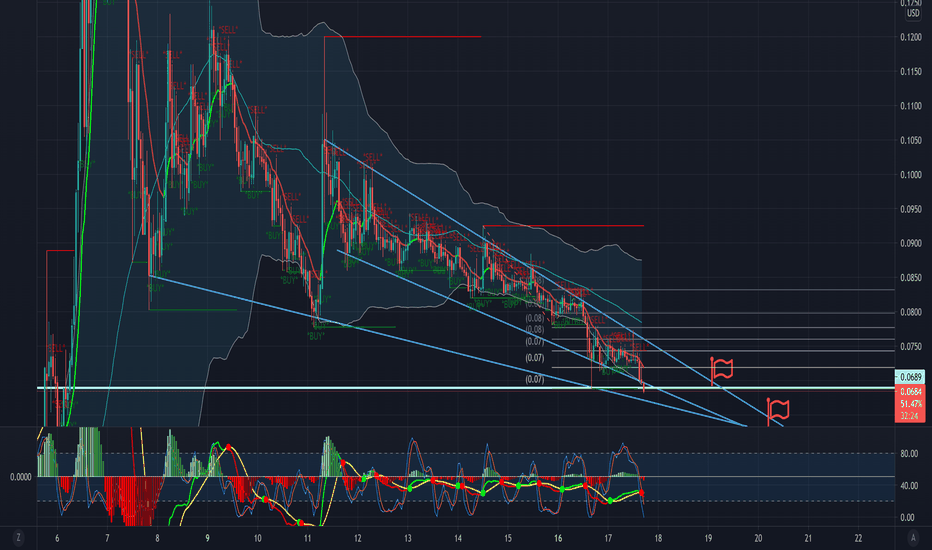The width and height of the screenshot is (932, 550).
Task: Click the 0.1100 price axis label
Action: pos(911,106)
